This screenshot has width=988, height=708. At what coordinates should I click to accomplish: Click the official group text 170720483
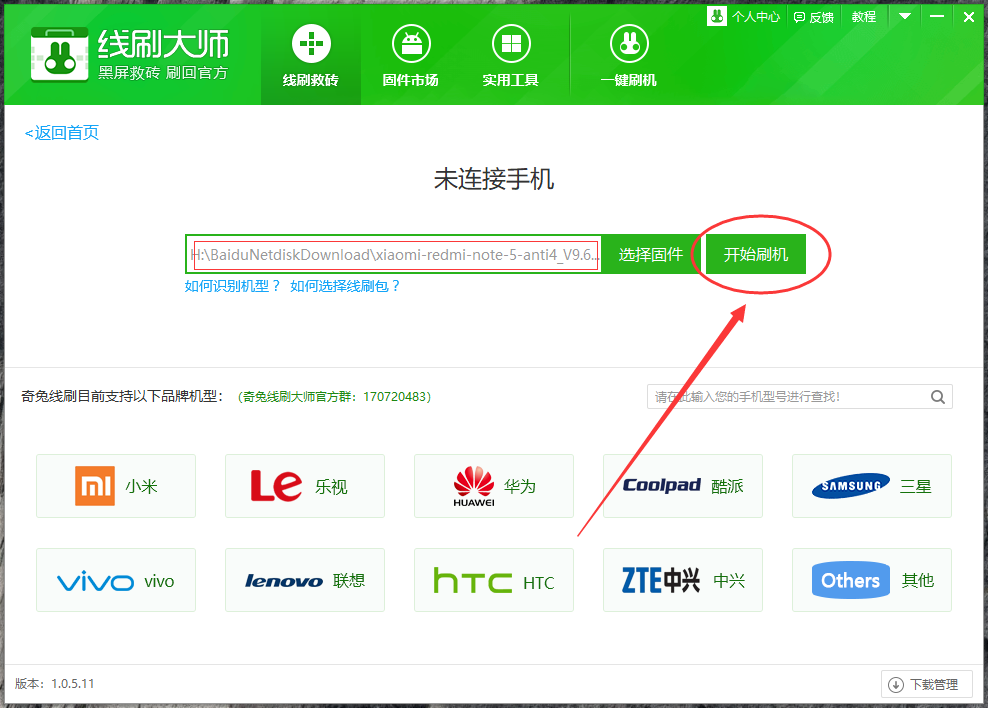(334, 397)
